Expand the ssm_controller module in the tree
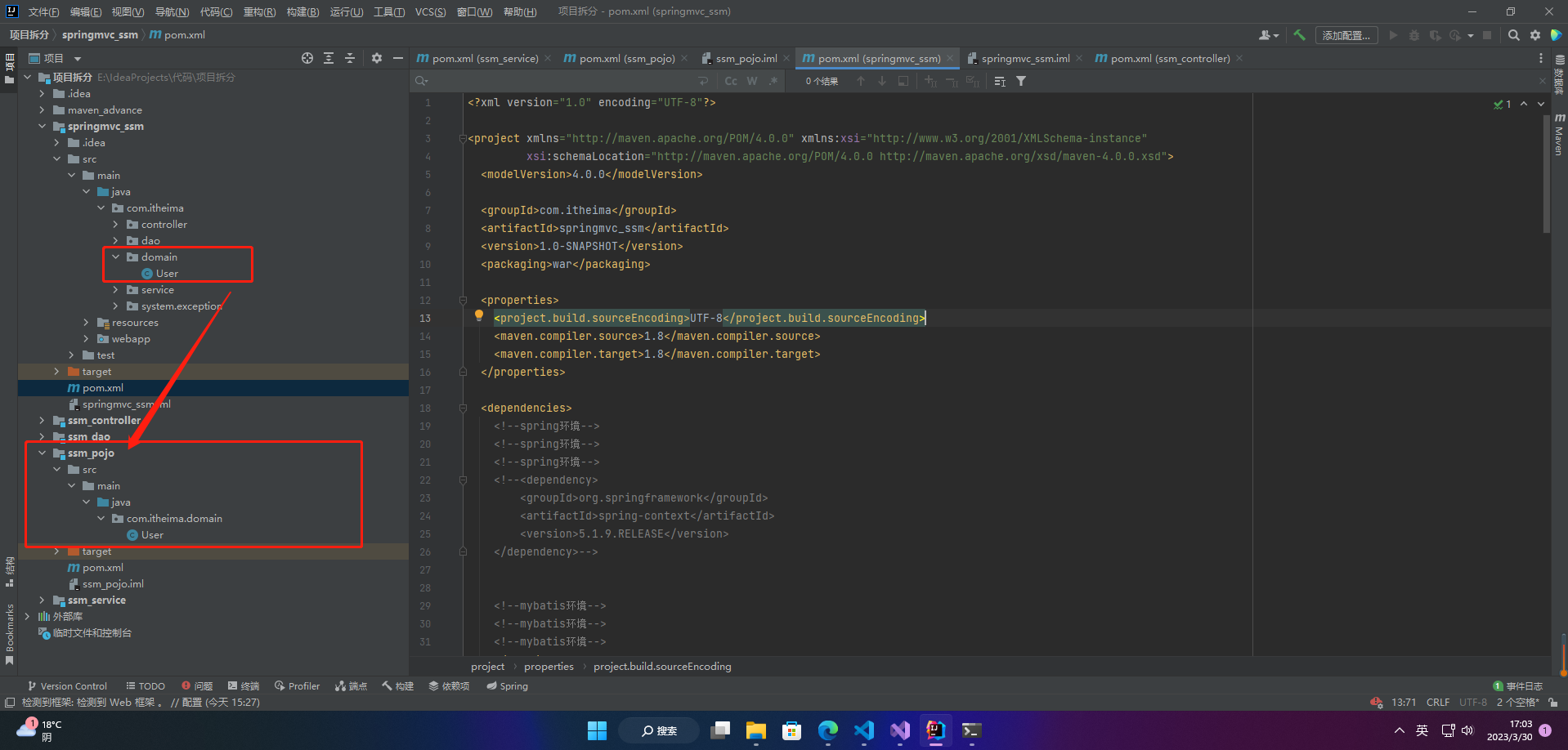1568x750 pixels. pos(43,421)
